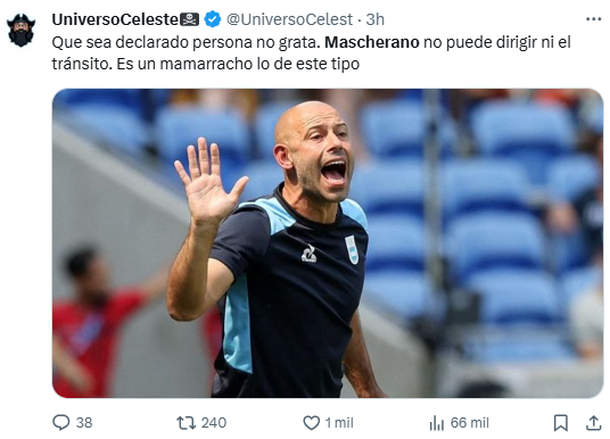This screenshot has width=610, height=439.
Task: Open the attached tweet photo of the coach
Action: click(328, 243)
